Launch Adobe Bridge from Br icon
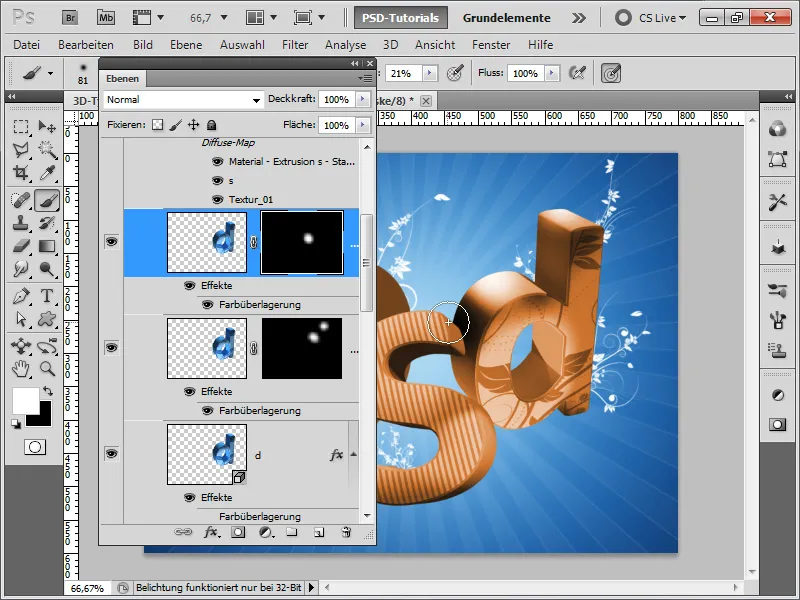 [70, 18]
